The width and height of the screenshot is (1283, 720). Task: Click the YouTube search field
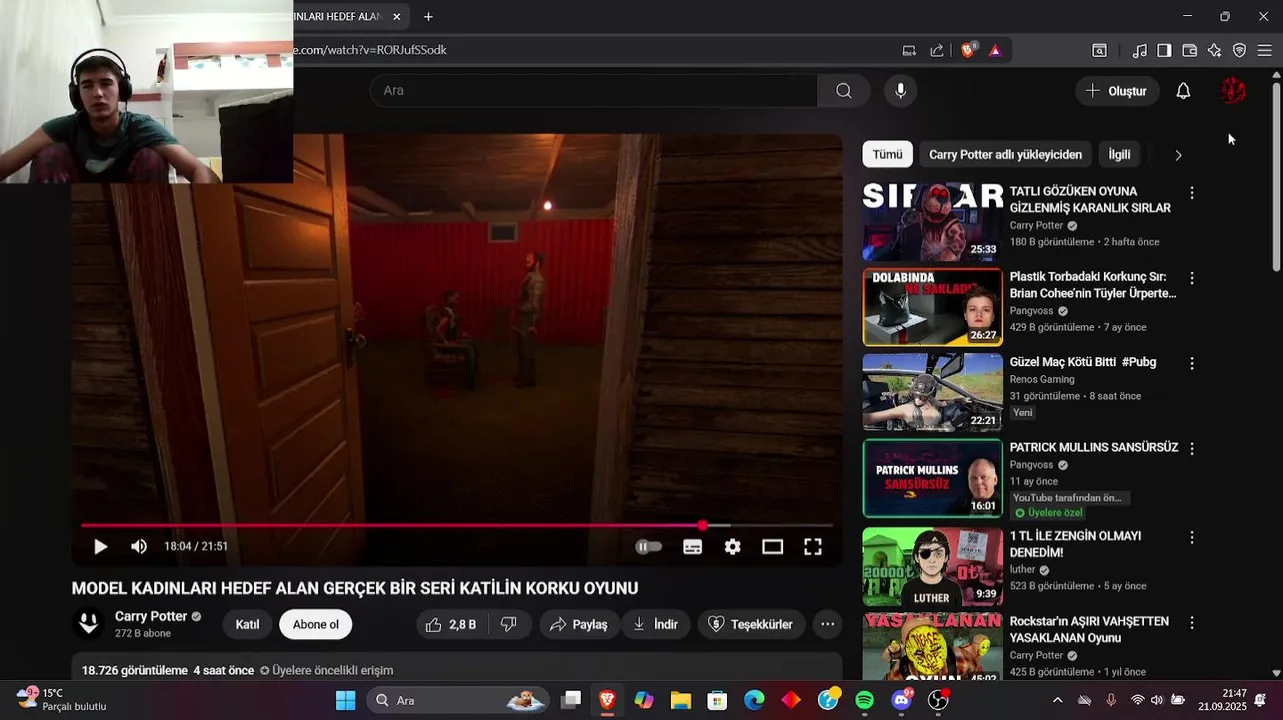click(594, 90)
